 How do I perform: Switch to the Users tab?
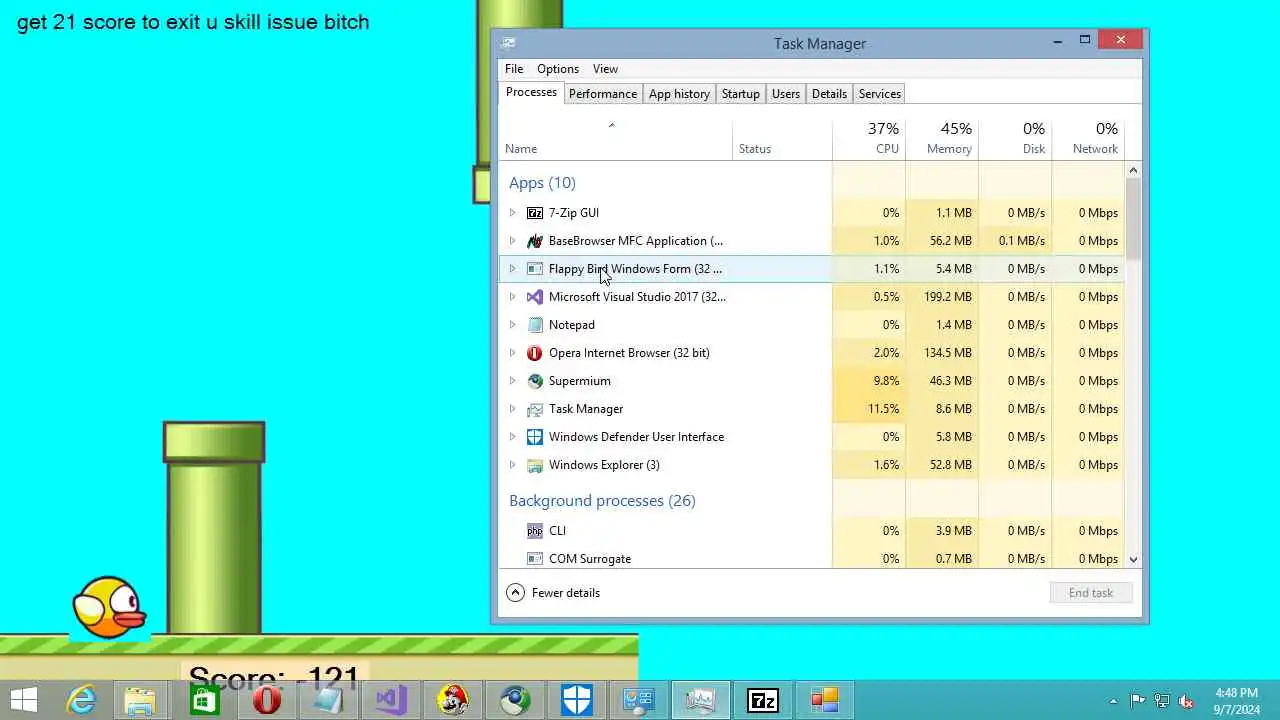click(x=786, y=94)
